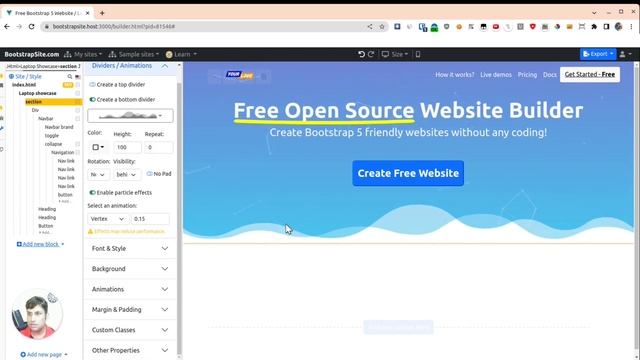Open the Sample sites menu
This screenshot has width=640, height=360.
(134, 54)
